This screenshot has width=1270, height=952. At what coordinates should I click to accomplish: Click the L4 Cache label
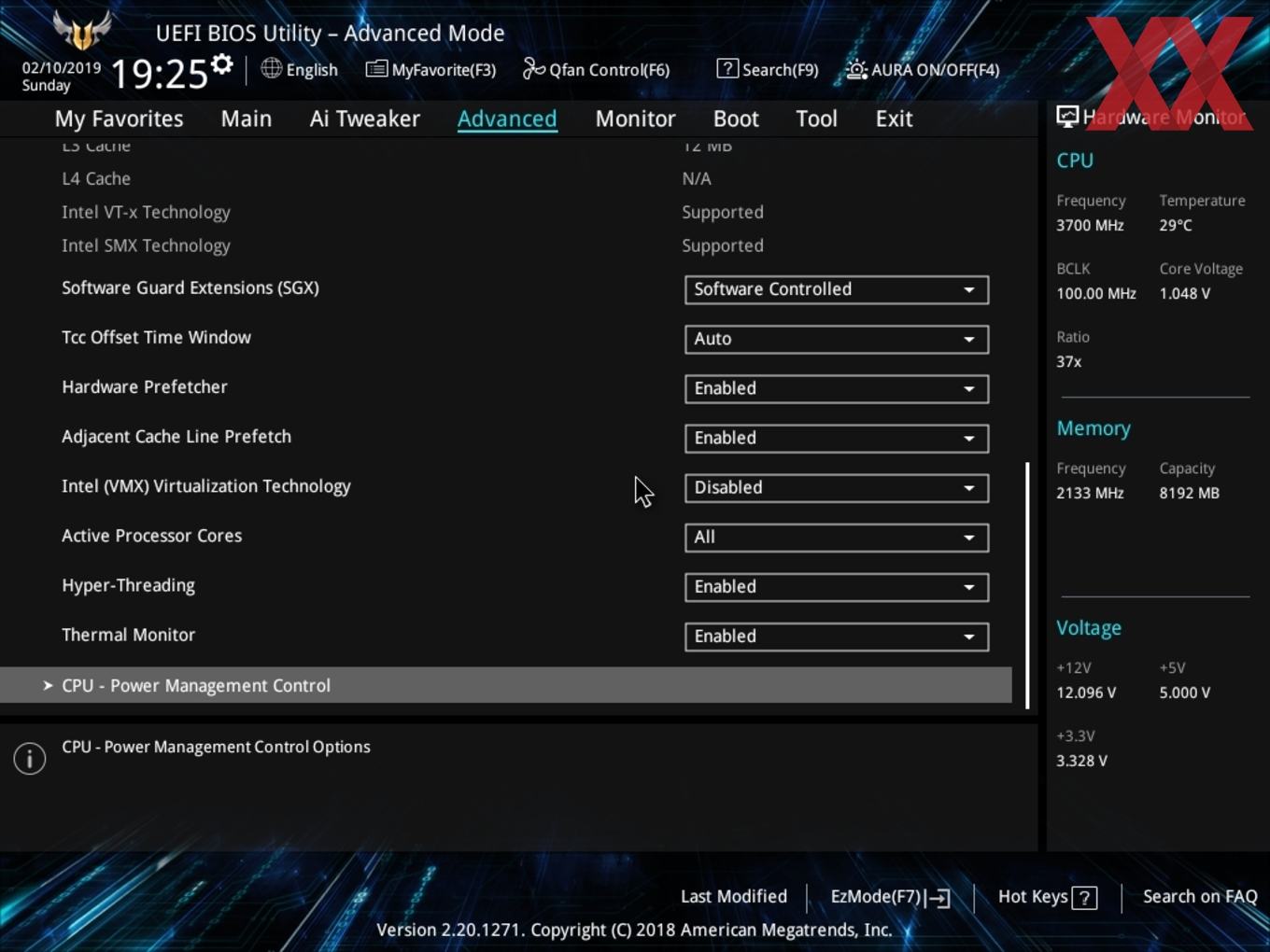96,178
